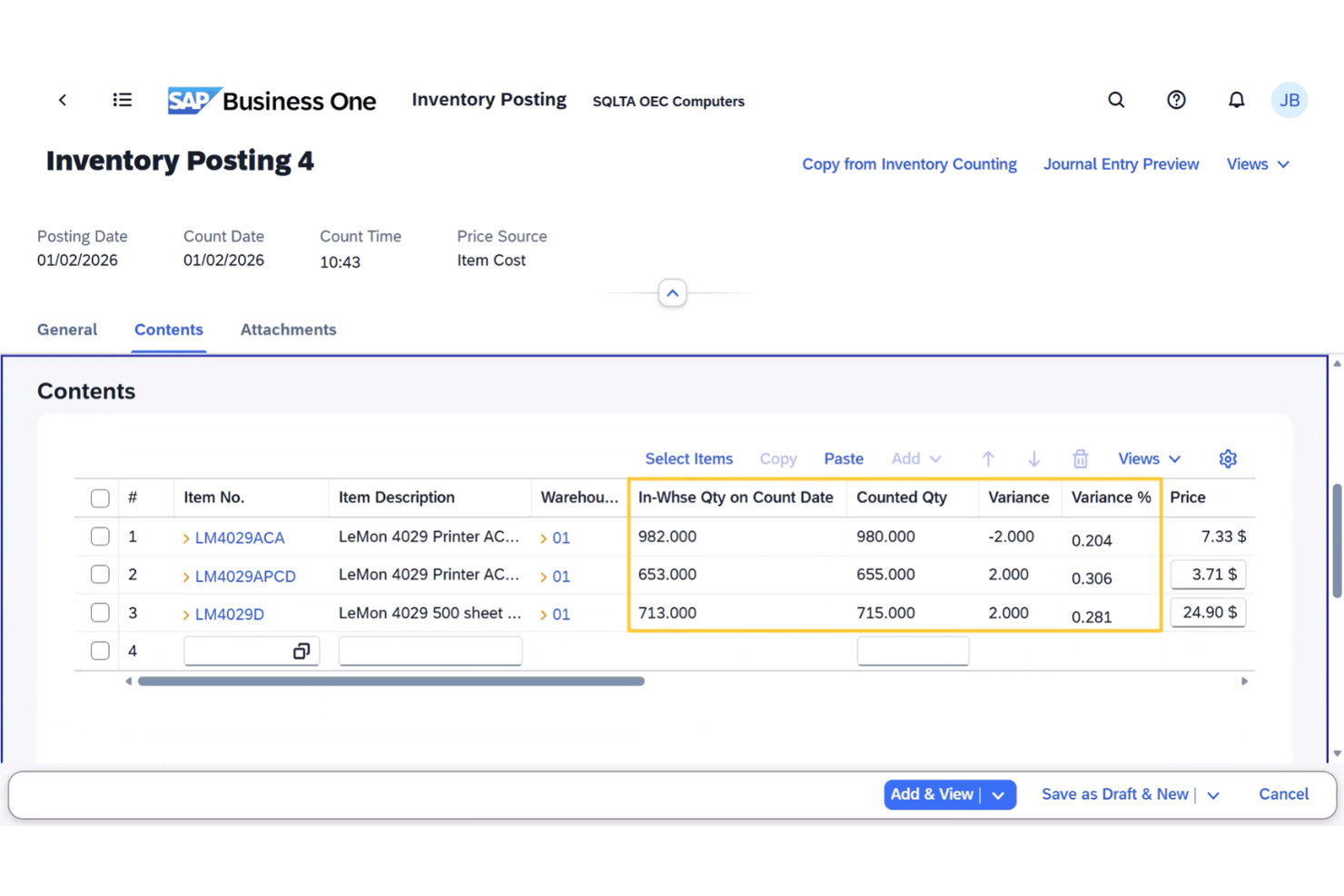Open item link LM4029APCD
This screenshot has width=1344, height=896.
click(245, 576)
